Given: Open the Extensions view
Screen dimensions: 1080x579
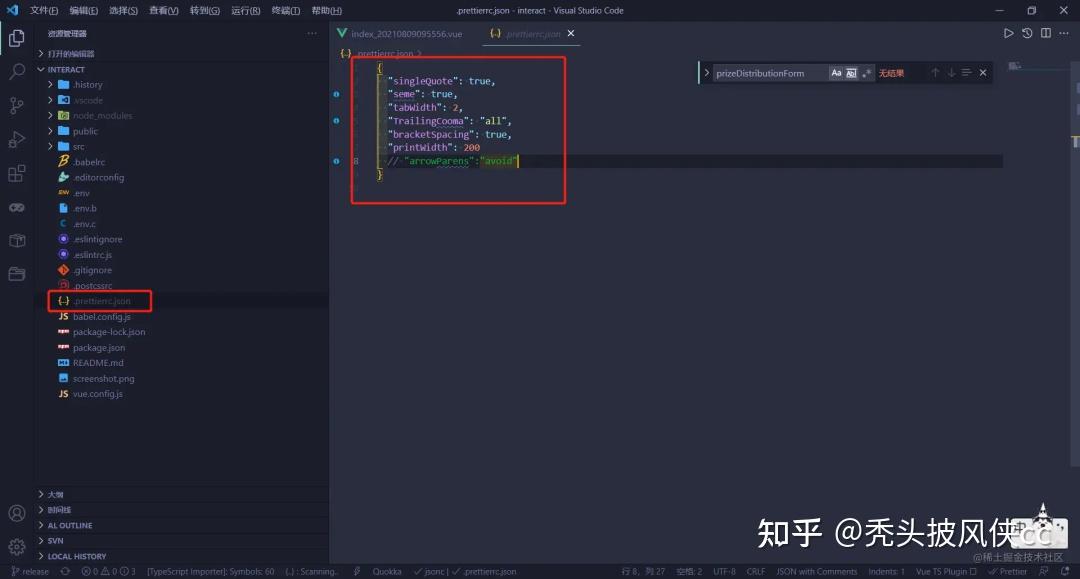Looking at the screenshot, I should [17, 173].
